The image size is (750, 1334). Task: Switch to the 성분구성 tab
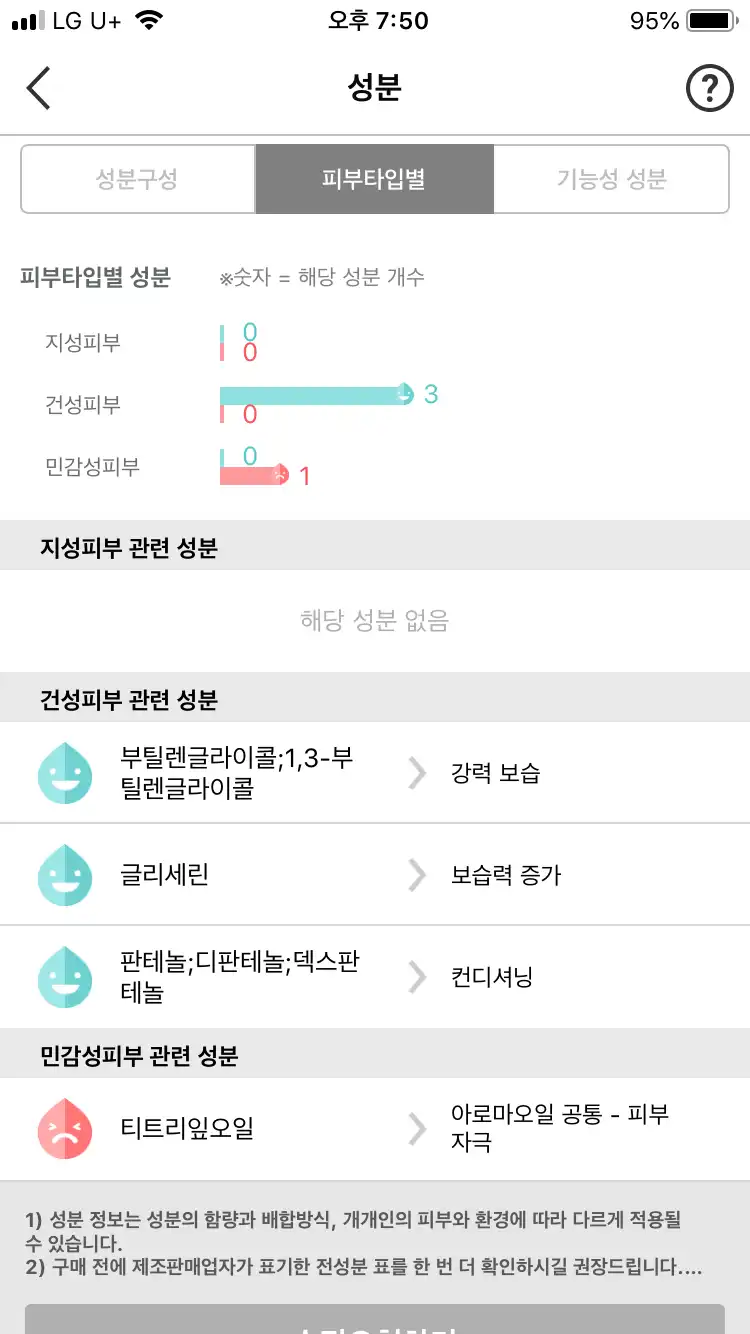137,179
